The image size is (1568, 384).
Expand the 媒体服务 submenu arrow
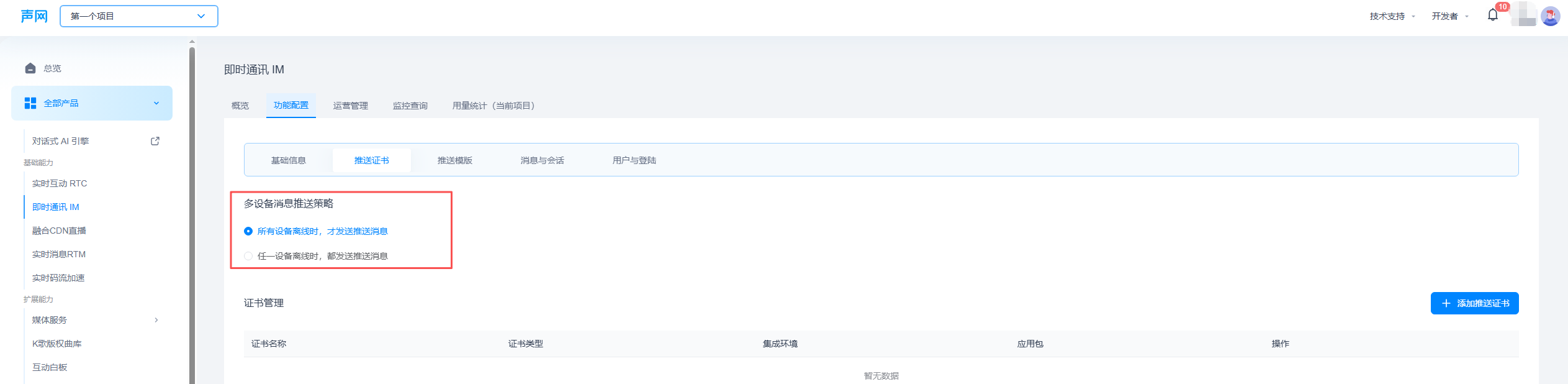pyautogui.click(x=156, y=320)
